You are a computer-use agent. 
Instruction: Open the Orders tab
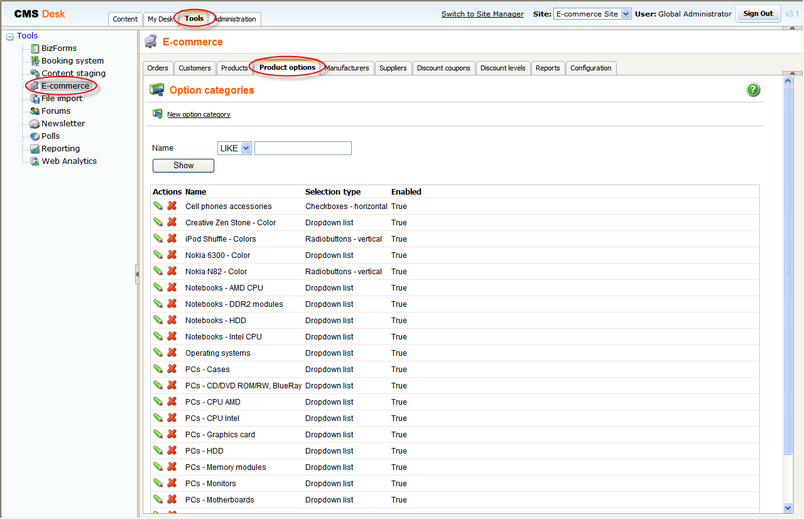(157, 68)
